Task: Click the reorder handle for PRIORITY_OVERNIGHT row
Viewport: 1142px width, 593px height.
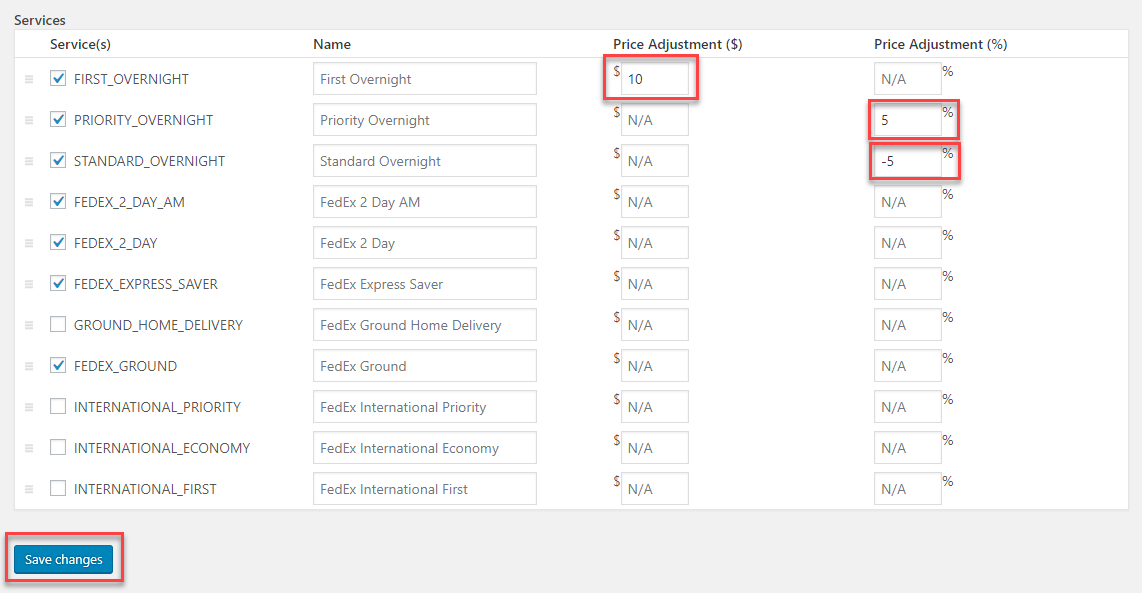Action: coord(29,120)
